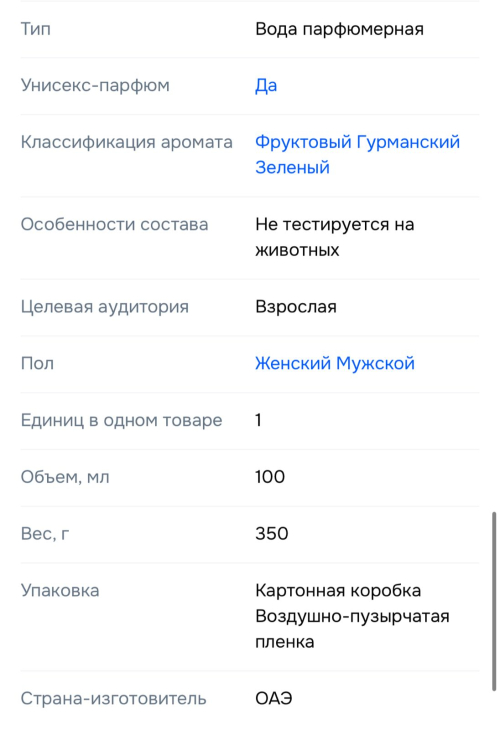
Task: Click the 'Вода парфюмерная' type value
Action: click(x=340, y=29)
